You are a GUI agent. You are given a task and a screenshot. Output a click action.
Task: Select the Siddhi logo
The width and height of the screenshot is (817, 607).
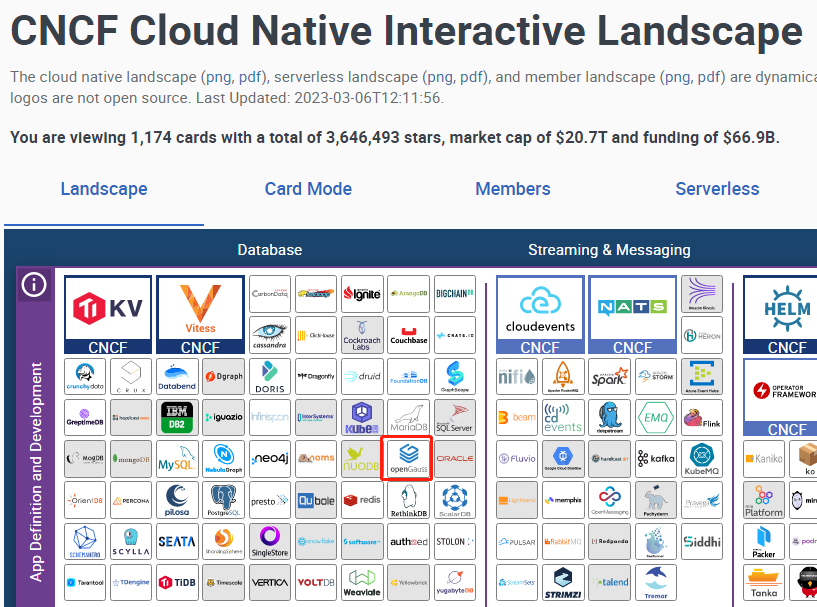[702, 541]
